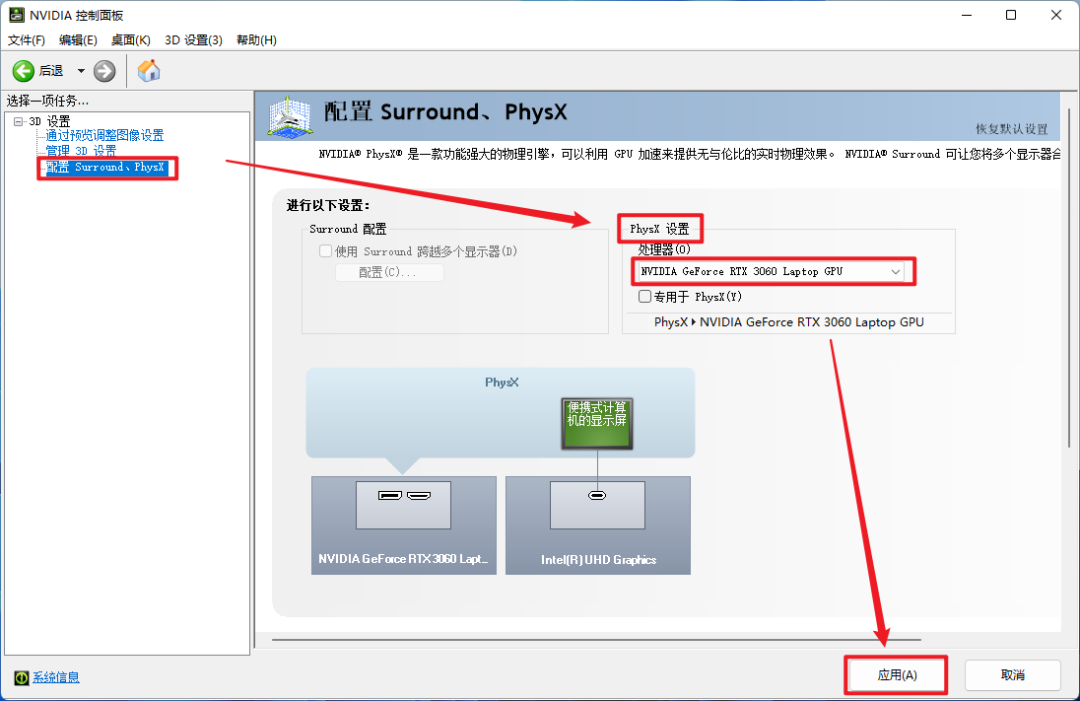Open the PhysX 处理器 dropdown

coord(771,271)
